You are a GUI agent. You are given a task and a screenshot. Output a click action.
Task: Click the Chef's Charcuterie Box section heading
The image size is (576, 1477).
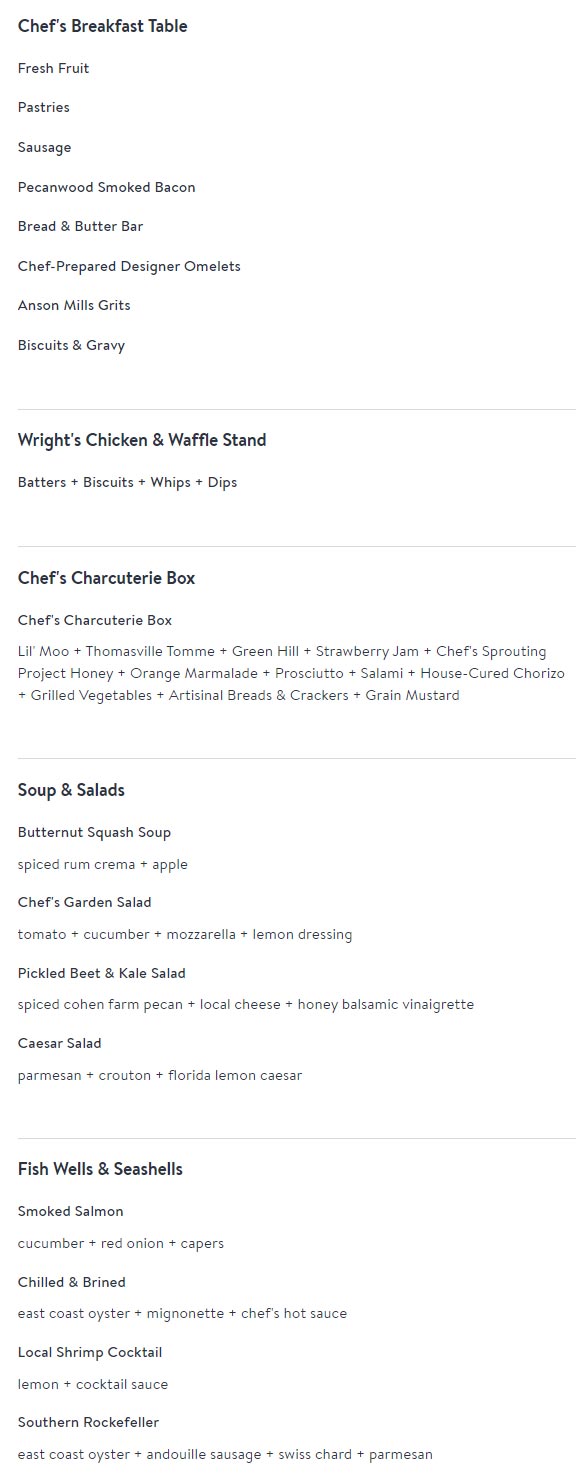pos(106,578)
